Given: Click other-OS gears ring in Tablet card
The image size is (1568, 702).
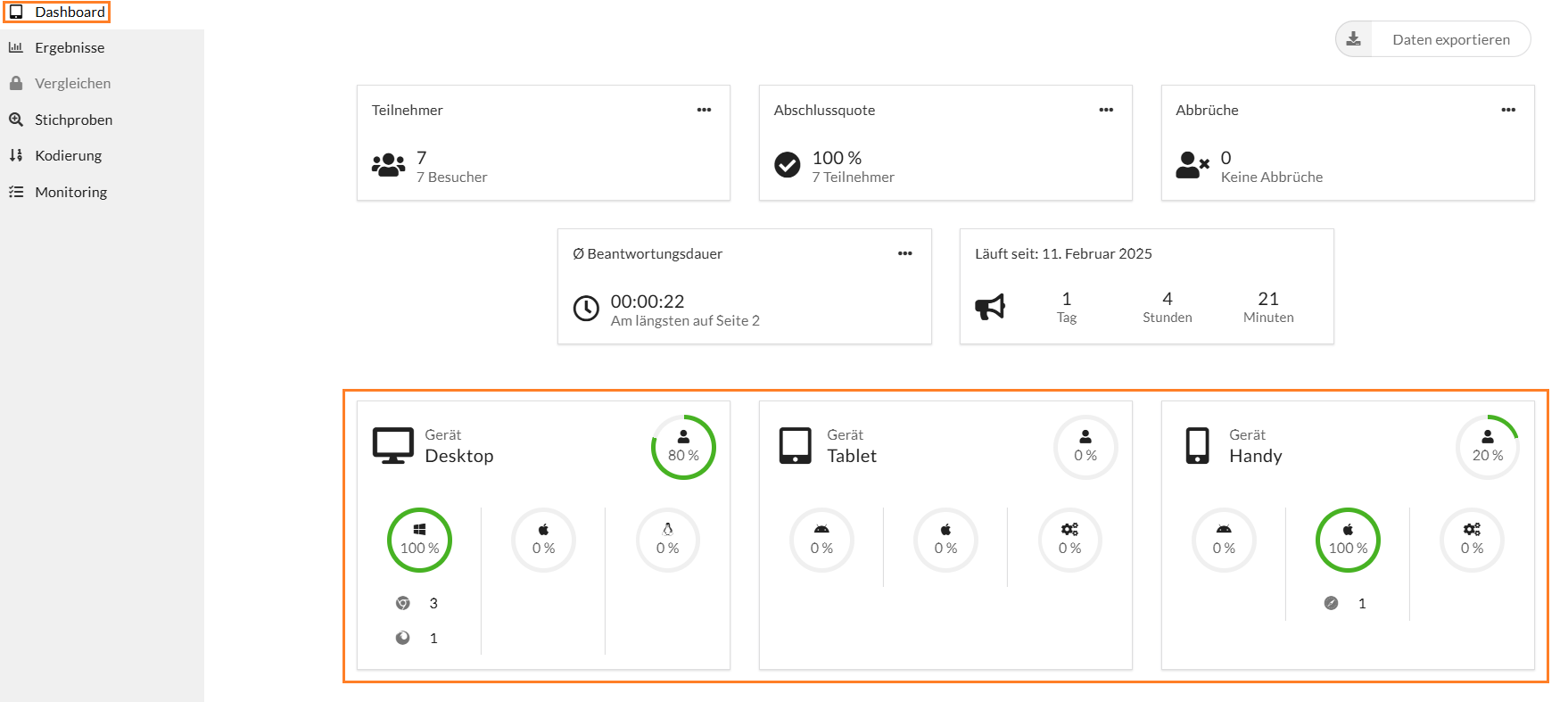Looking at the screenshot, I should pos(1069,540).
